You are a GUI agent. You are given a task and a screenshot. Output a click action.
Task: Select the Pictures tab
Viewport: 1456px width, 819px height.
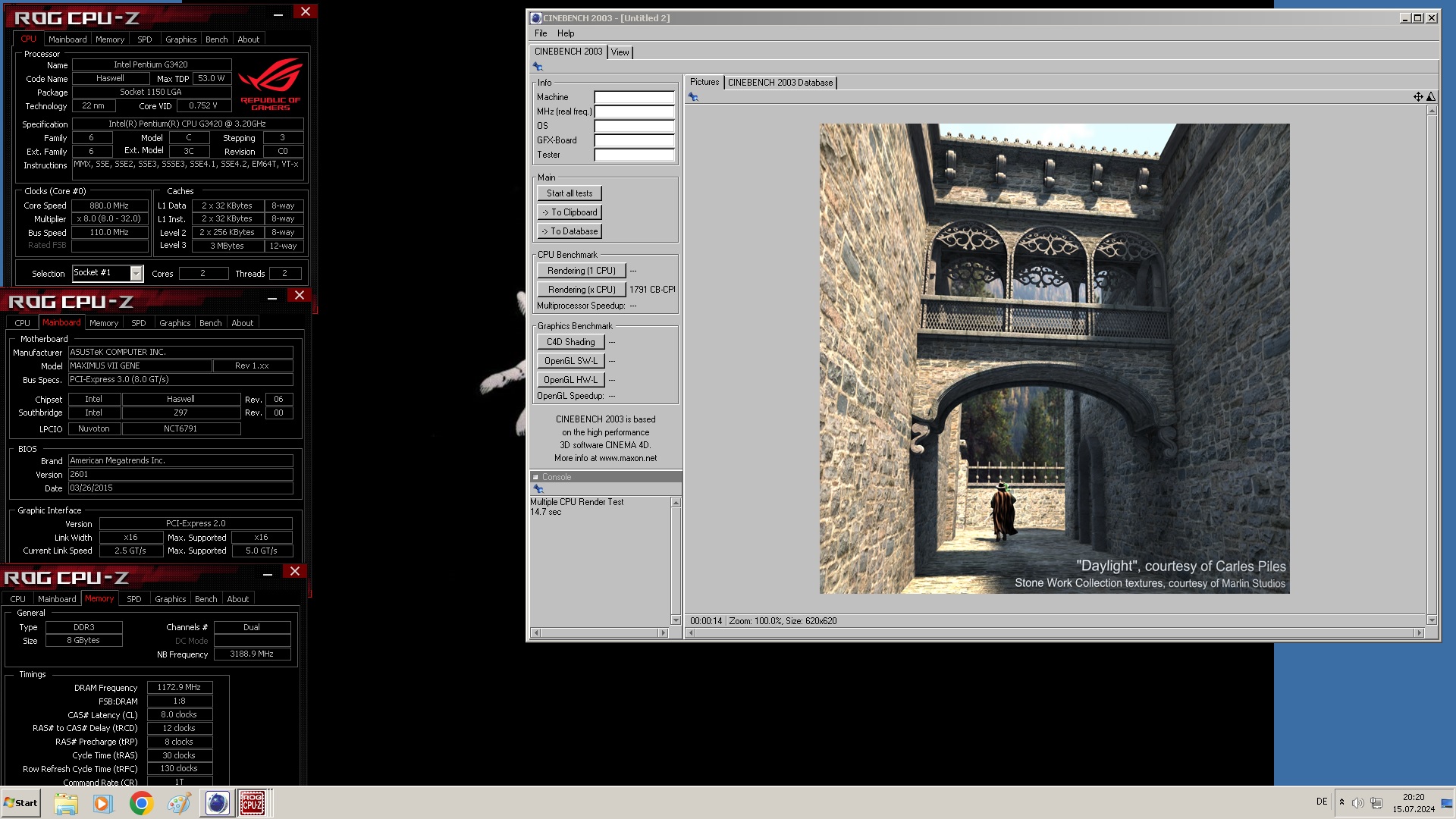(704, 82)
